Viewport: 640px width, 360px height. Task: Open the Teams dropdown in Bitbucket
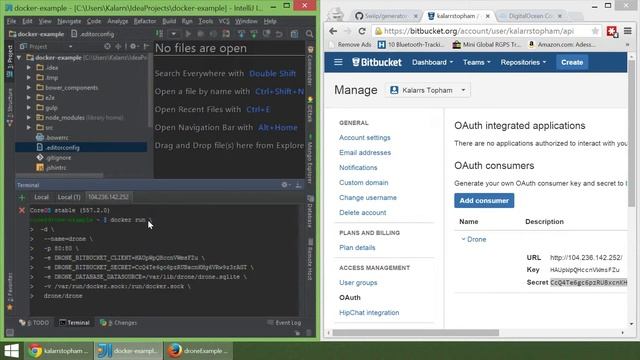[476, 62]
